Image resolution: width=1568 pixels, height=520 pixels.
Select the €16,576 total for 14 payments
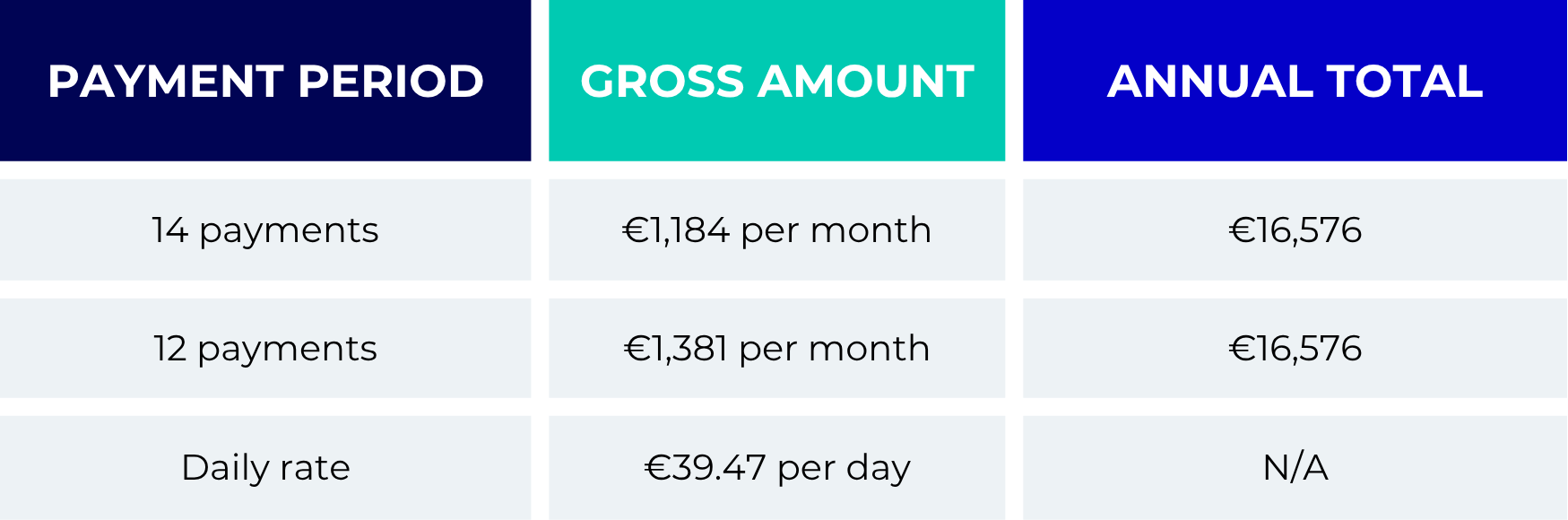(1295, 230)
